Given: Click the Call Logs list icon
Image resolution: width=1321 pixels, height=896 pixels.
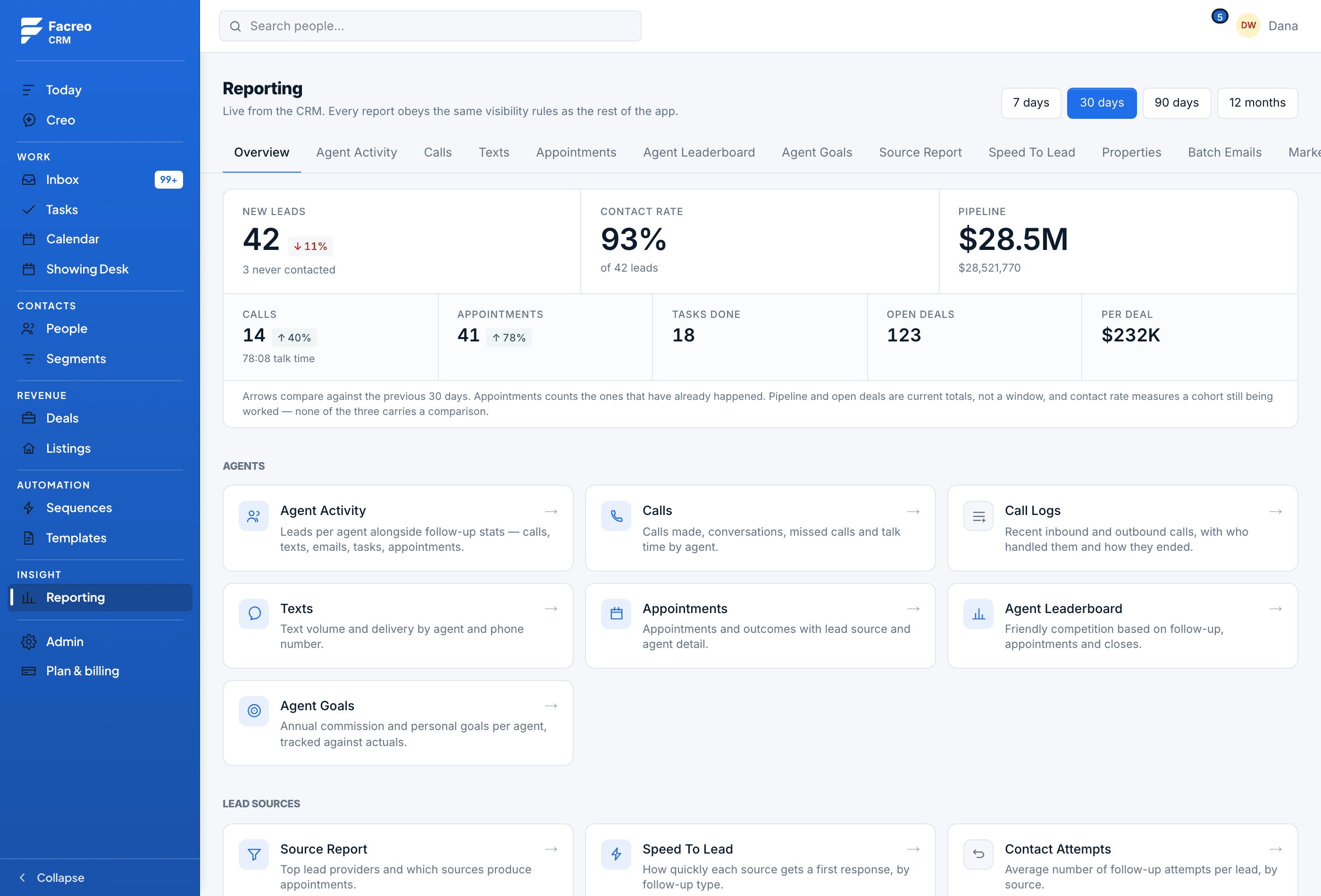Looking at the screenshot, I should pos(978,516).
